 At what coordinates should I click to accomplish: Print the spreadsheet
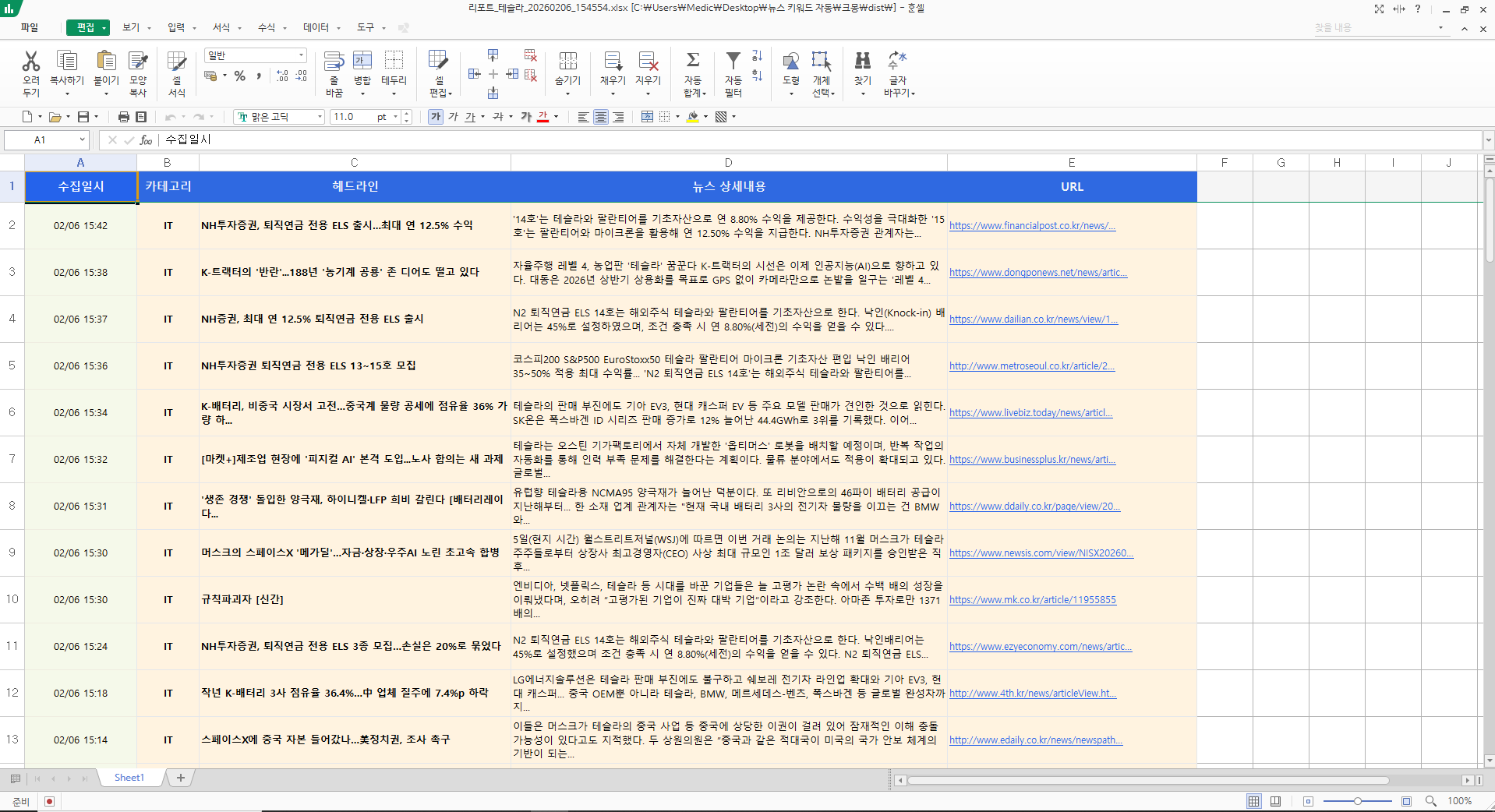123,117
